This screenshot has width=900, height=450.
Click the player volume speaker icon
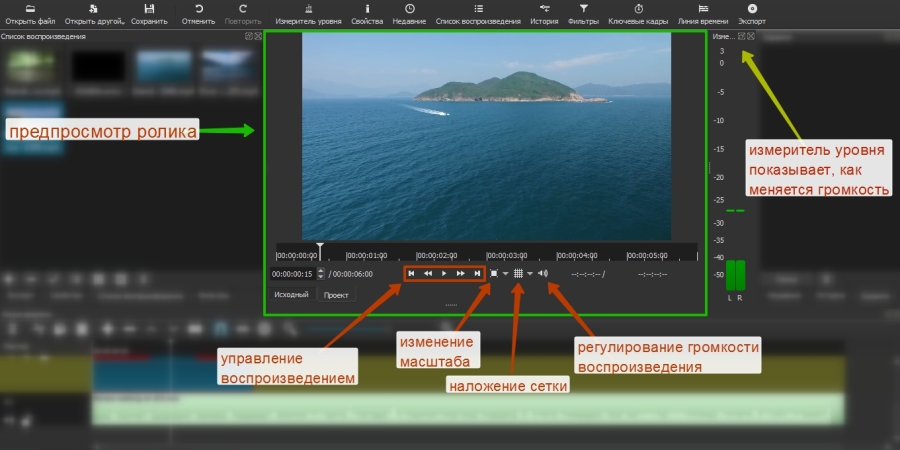(x=543, y=273)
